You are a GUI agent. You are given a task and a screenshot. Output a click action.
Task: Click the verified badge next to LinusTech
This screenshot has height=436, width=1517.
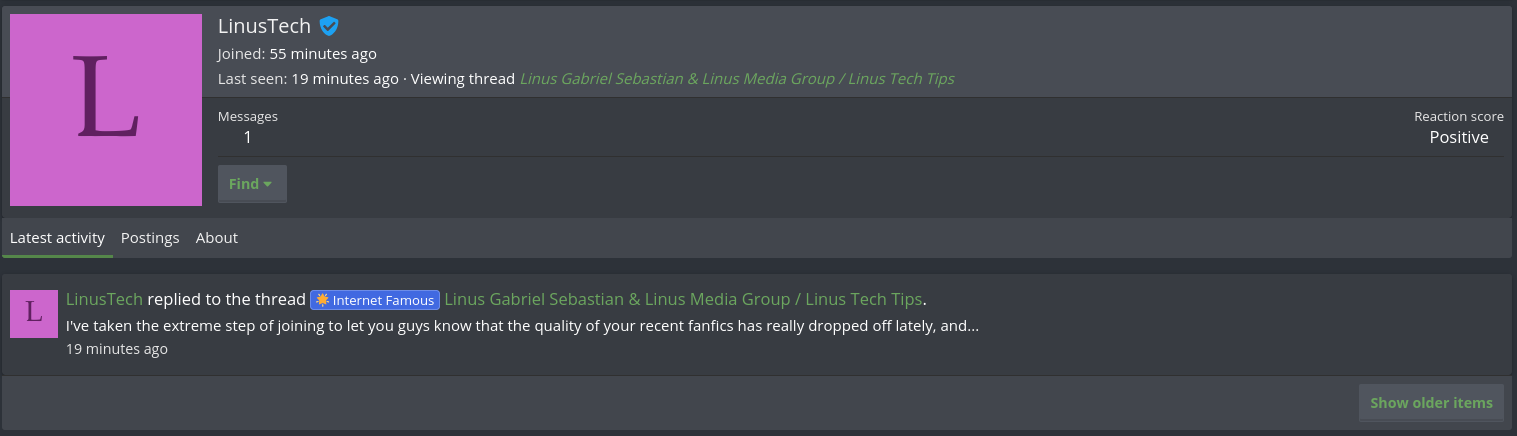point(329,27)
